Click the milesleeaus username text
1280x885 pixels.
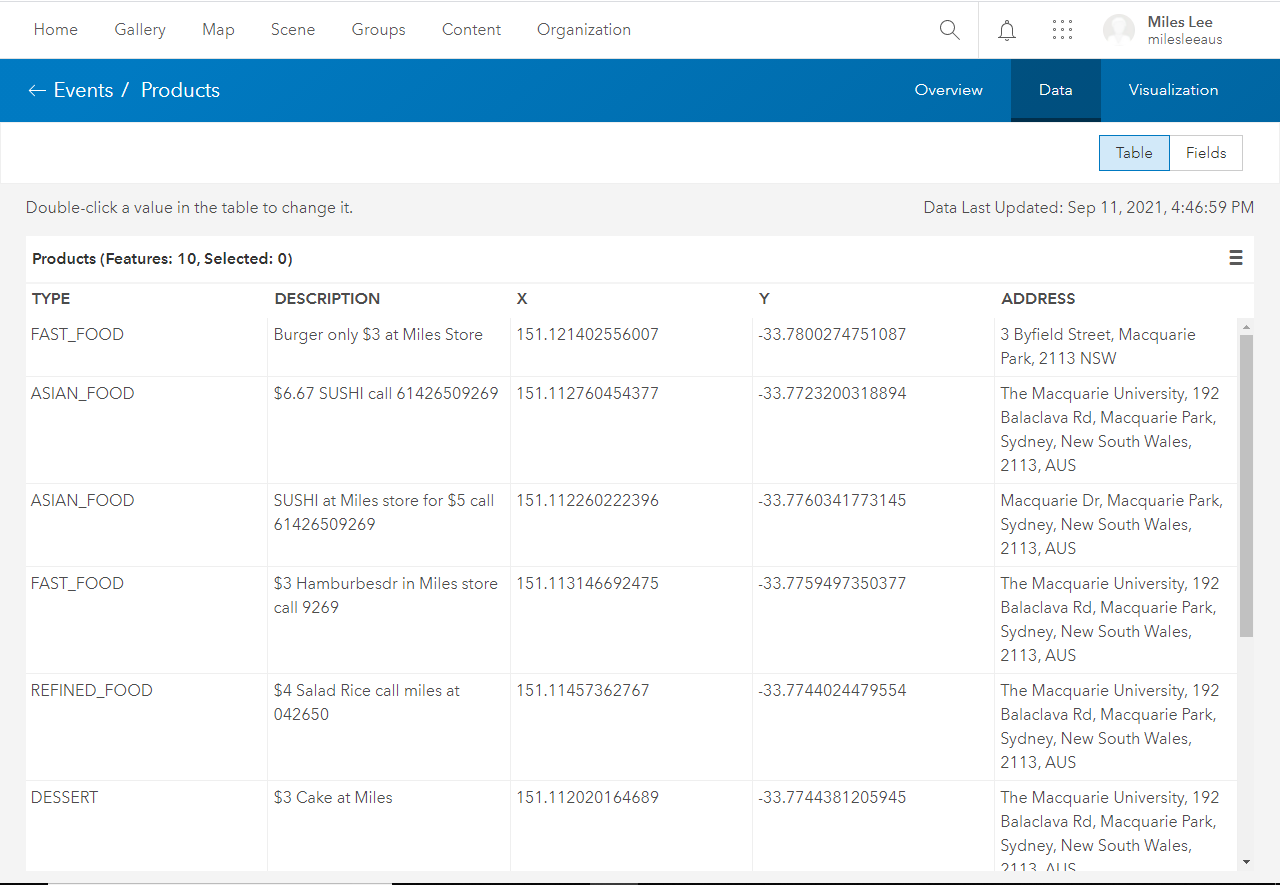pyautogui.click(x=1185, y=40)
